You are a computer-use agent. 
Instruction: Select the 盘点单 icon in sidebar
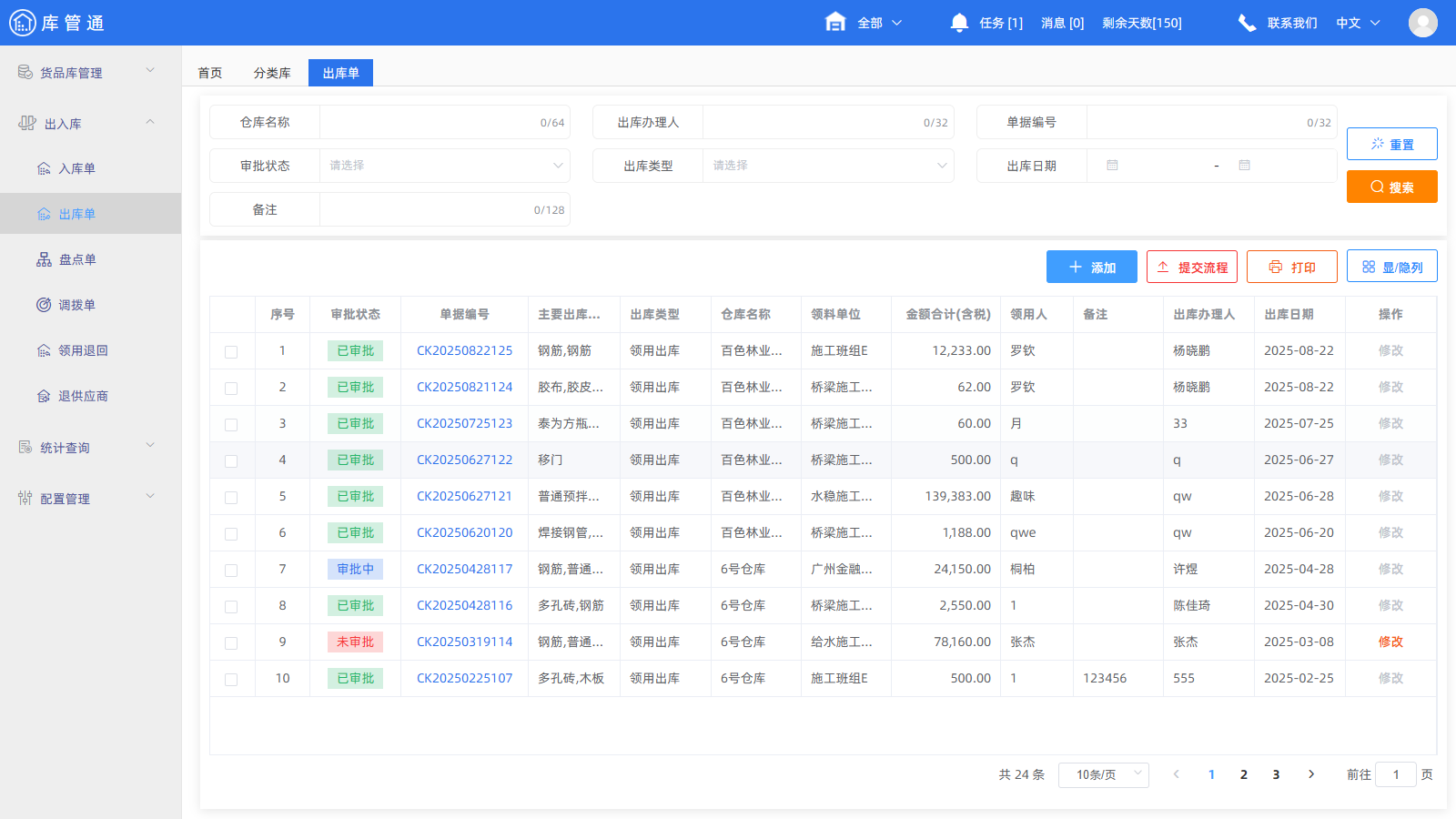pos(43,259)
